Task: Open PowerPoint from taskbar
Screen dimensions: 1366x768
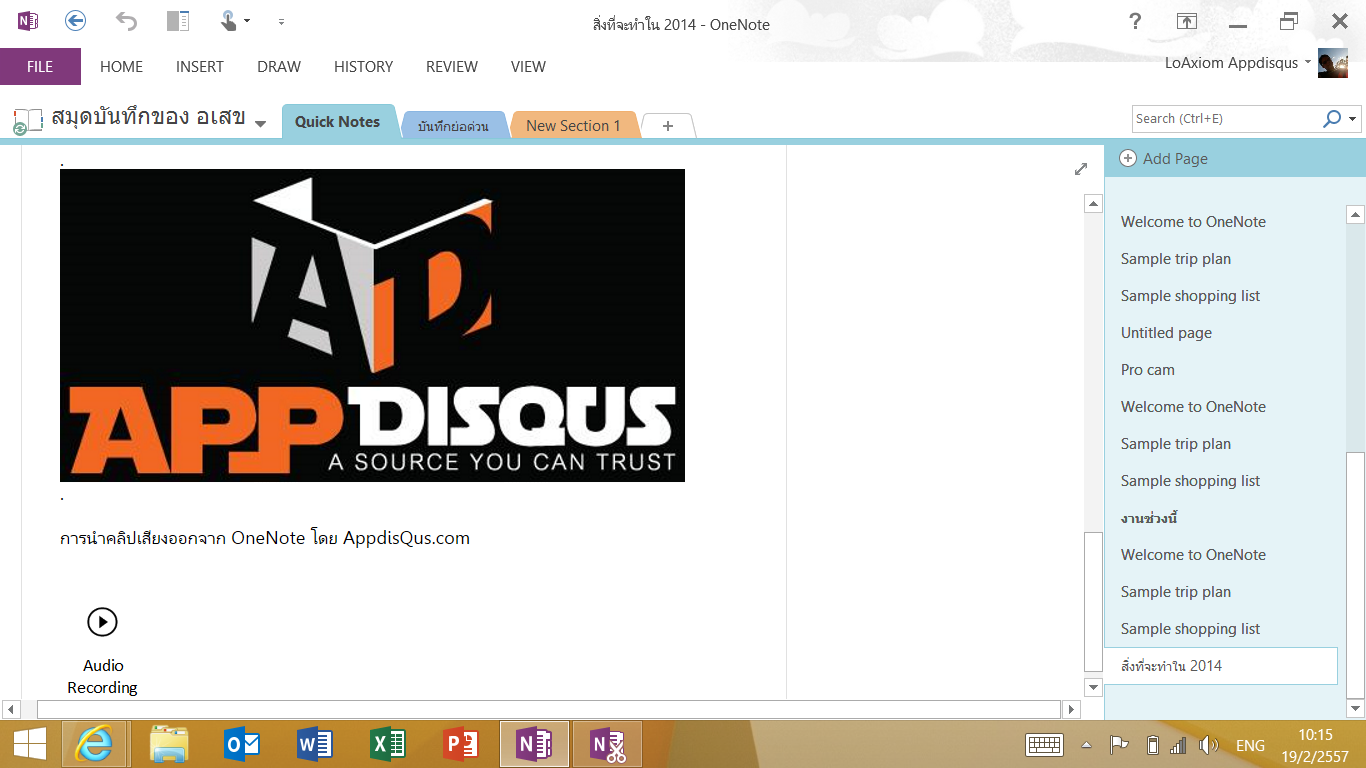Action: tap(461, 745)
